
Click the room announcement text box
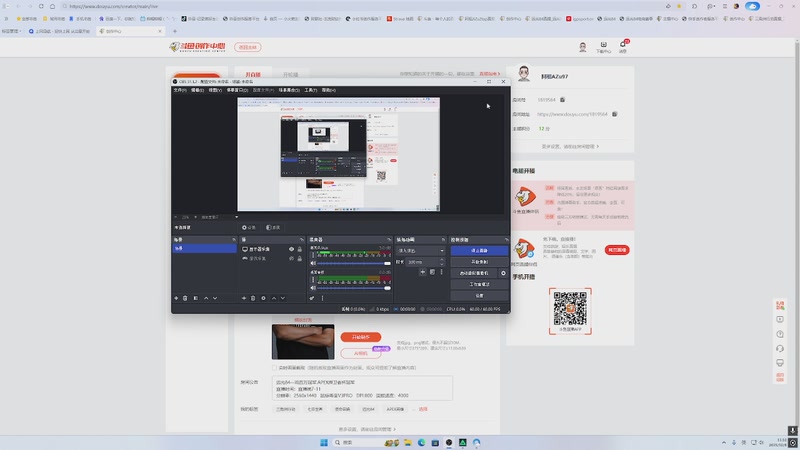point(362,388)
